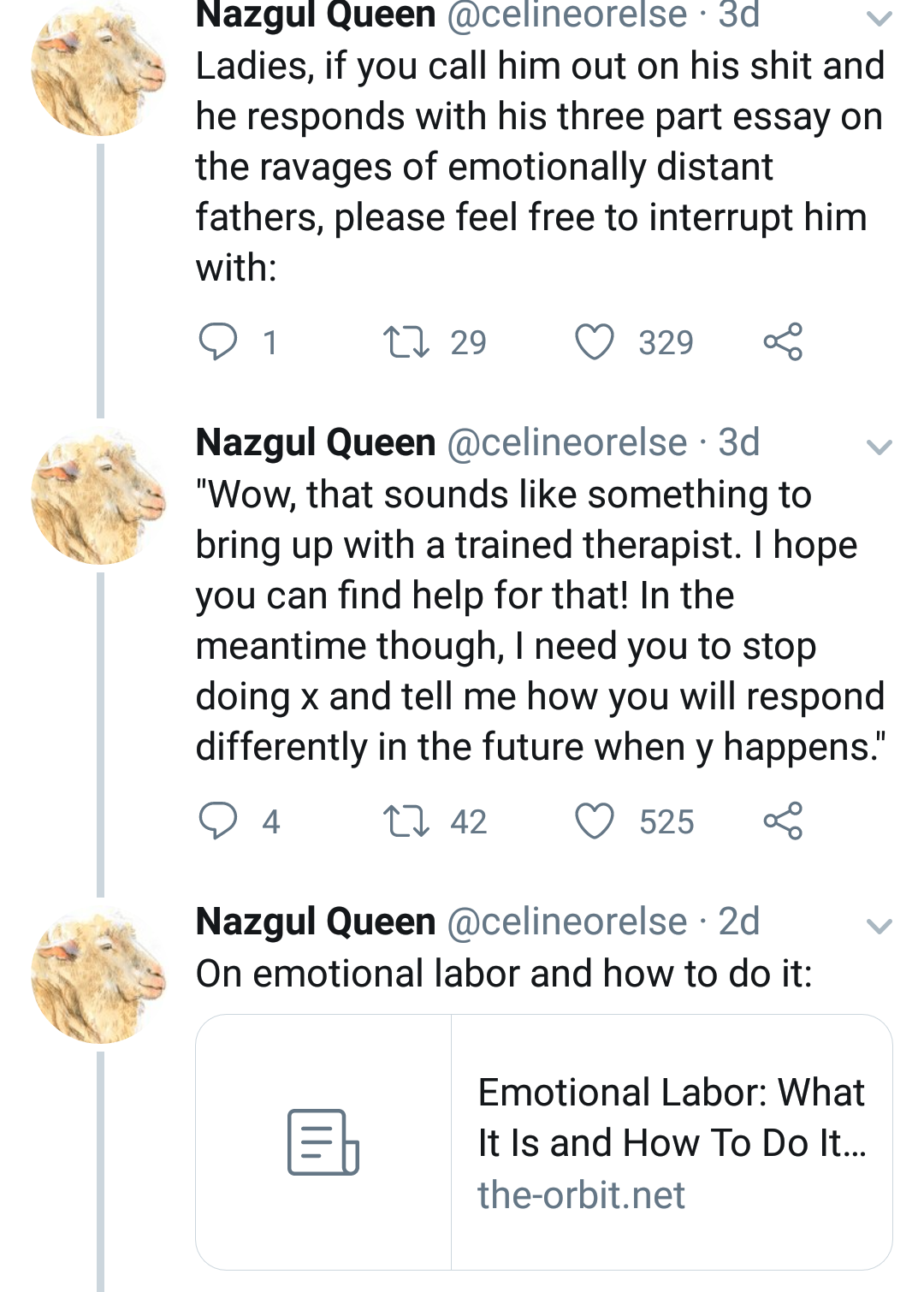Image resolution: width=924 pixels, height=1292 pixels.
Task: Share the tweet with 329 likes
Action: coord(782,341)
